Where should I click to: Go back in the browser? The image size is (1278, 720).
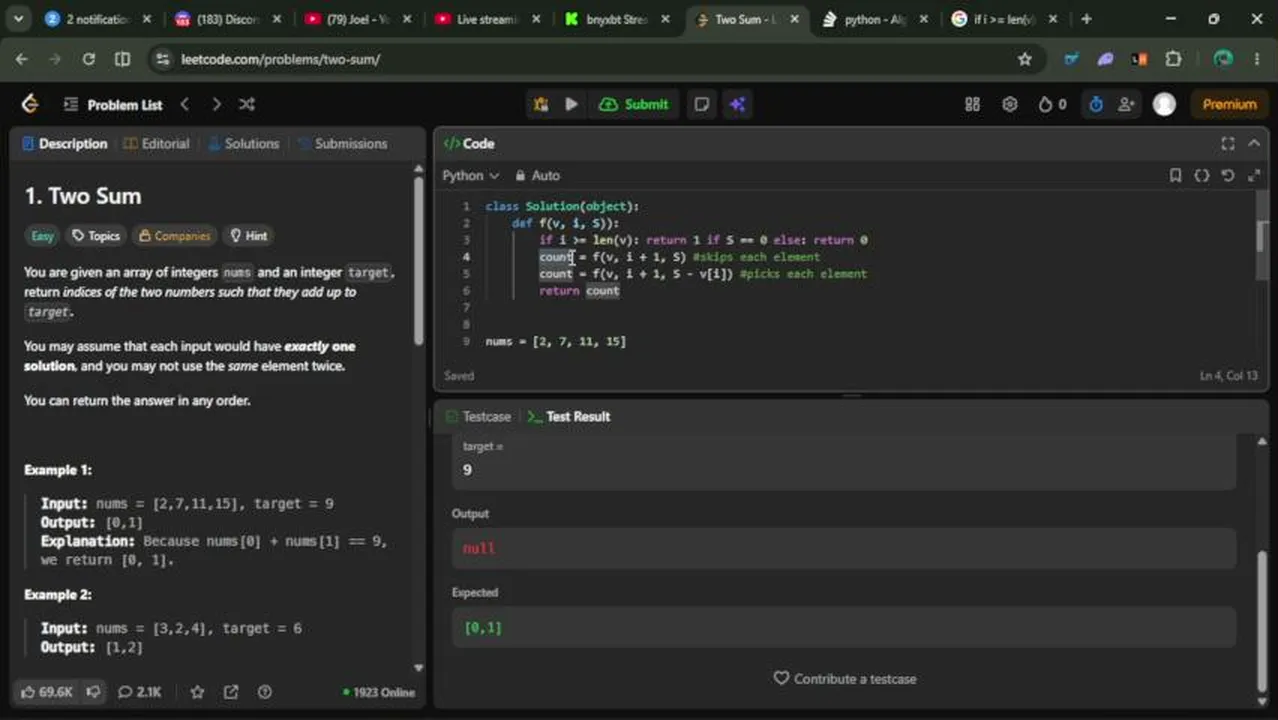coord(22,59)
